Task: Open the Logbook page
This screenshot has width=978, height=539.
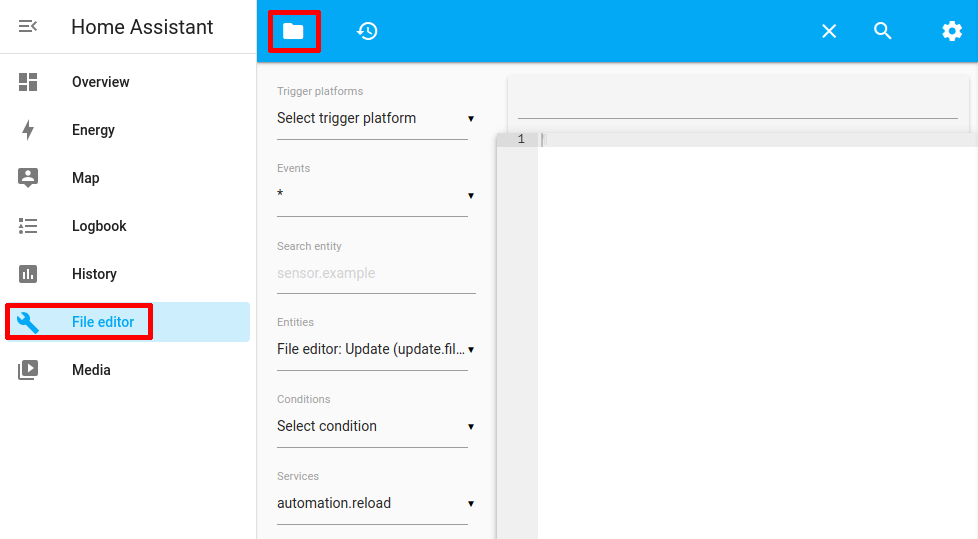Action: click(127, 226)
